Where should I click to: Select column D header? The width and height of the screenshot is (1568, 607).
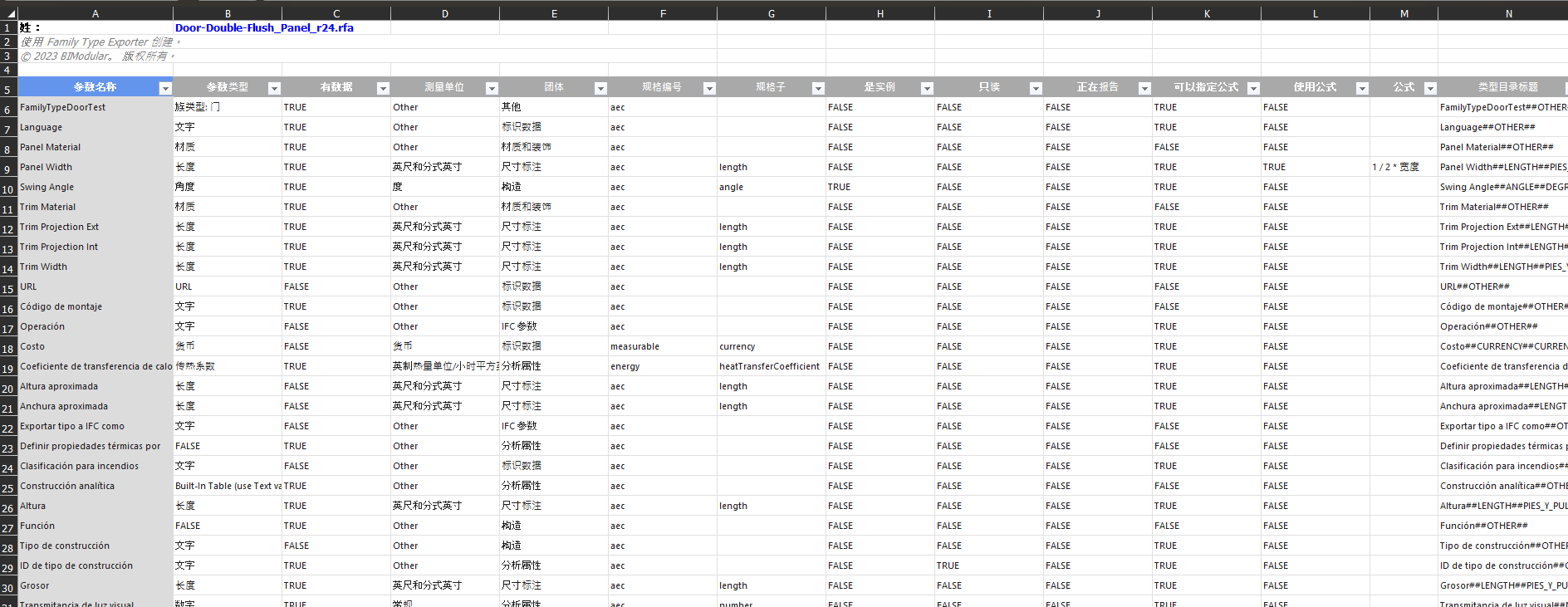click(x=445, y=13)
